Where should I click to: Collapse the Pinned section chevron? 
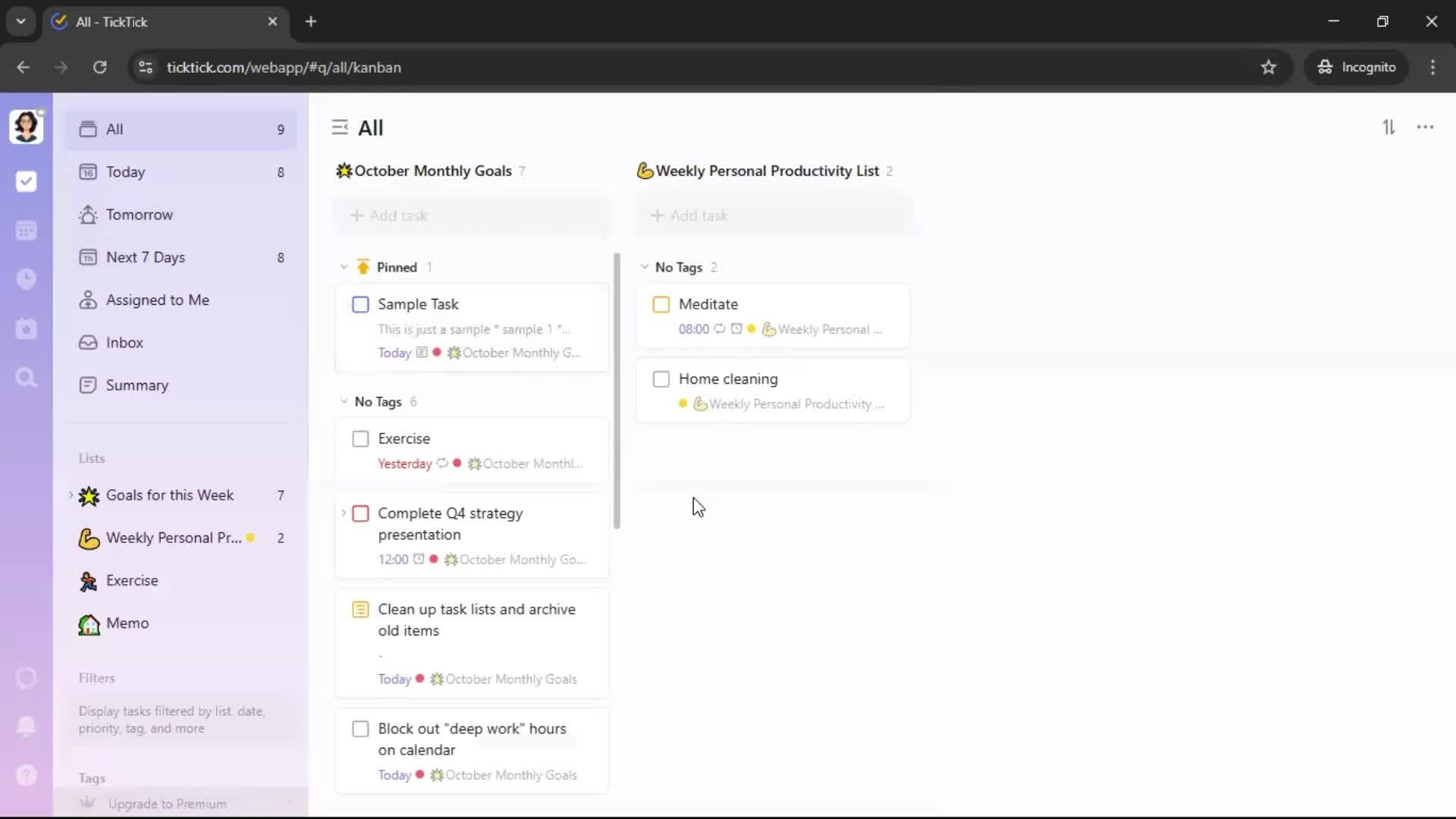coord(344,267)
